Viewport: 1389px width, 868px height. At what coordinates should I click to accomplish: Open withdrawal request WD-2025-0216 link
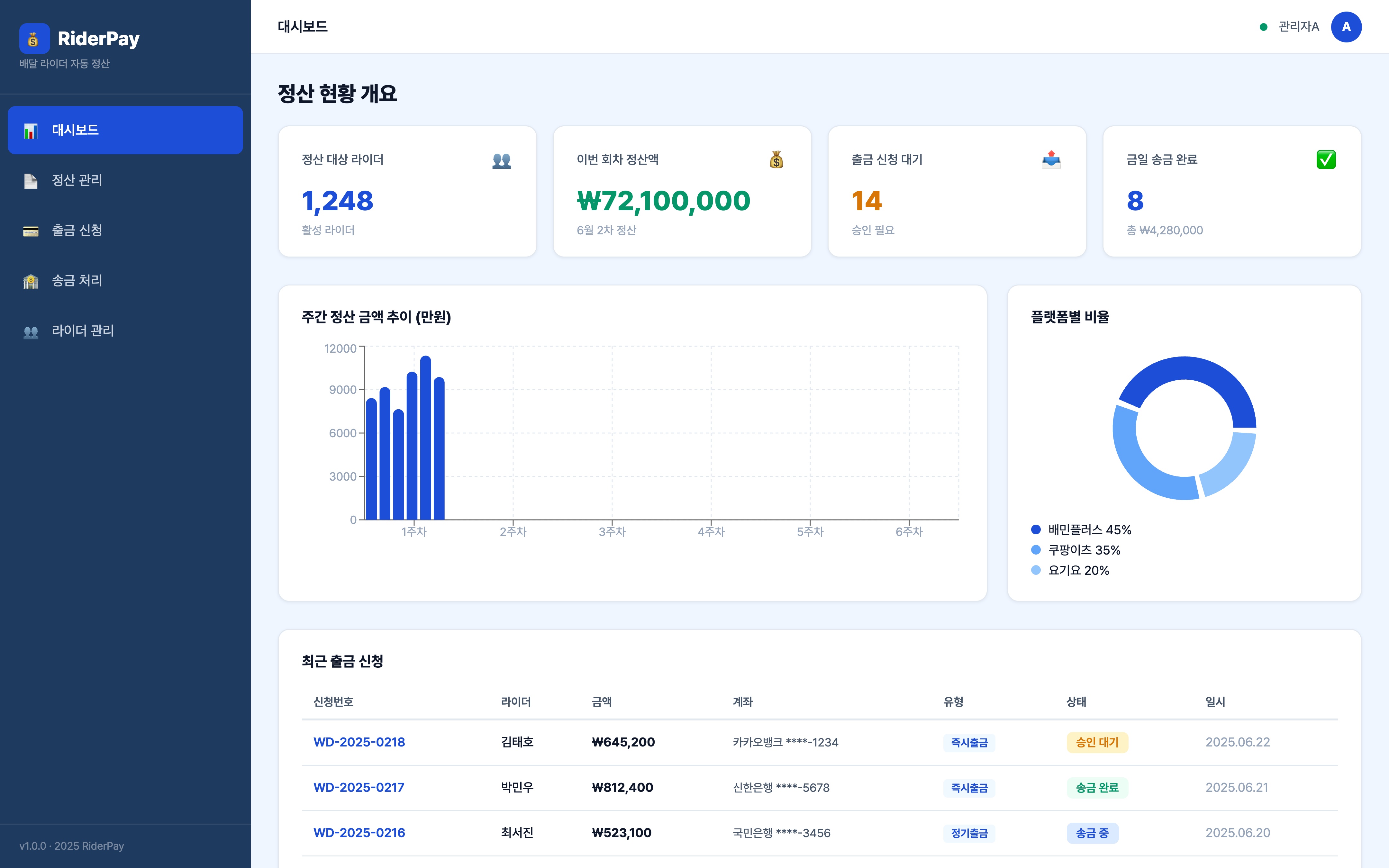point(359,832)
